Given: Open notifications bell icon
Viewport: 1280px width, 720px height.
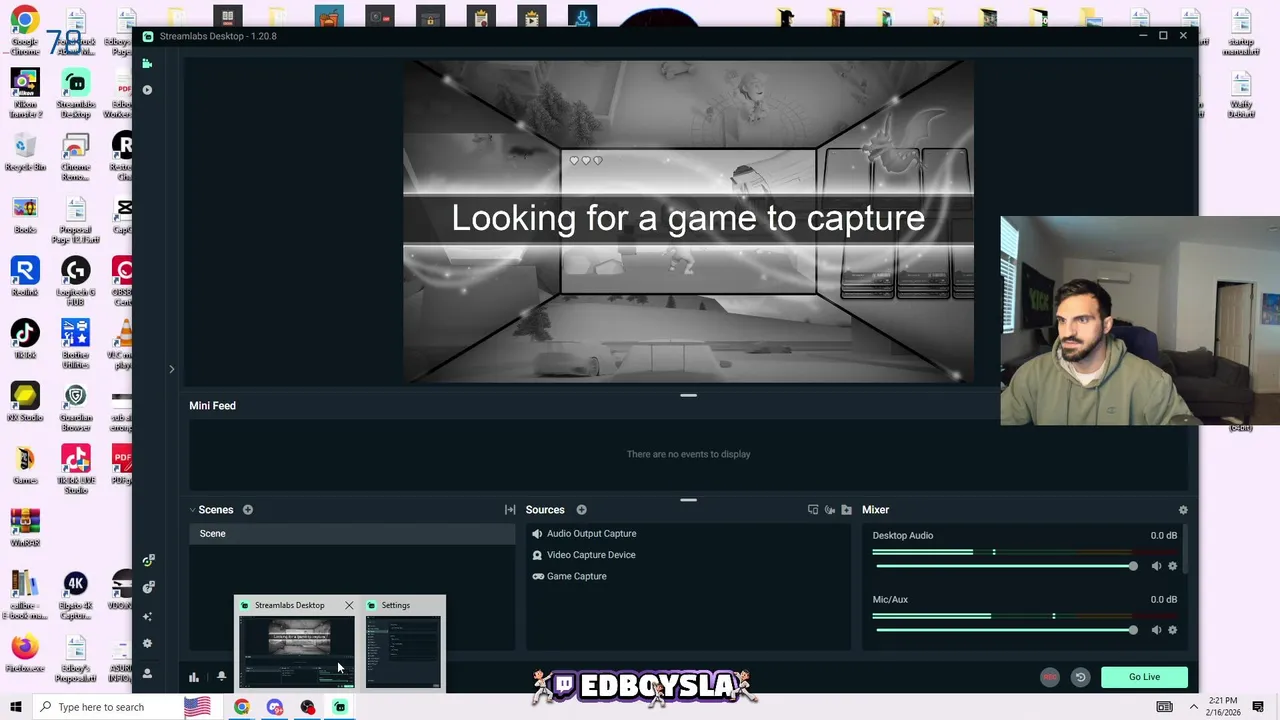Looking at the screenshot, I should pos(221,677).
